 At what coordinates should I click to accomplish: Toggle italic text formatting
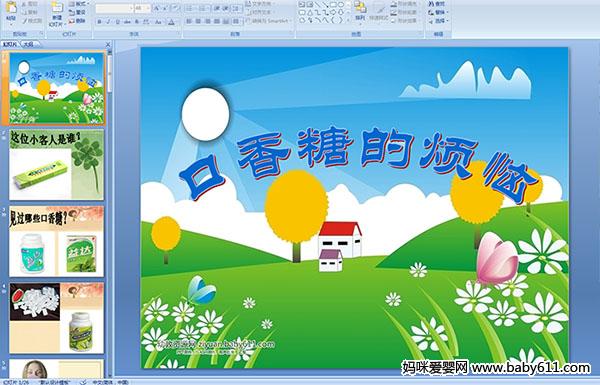[108, 22]
